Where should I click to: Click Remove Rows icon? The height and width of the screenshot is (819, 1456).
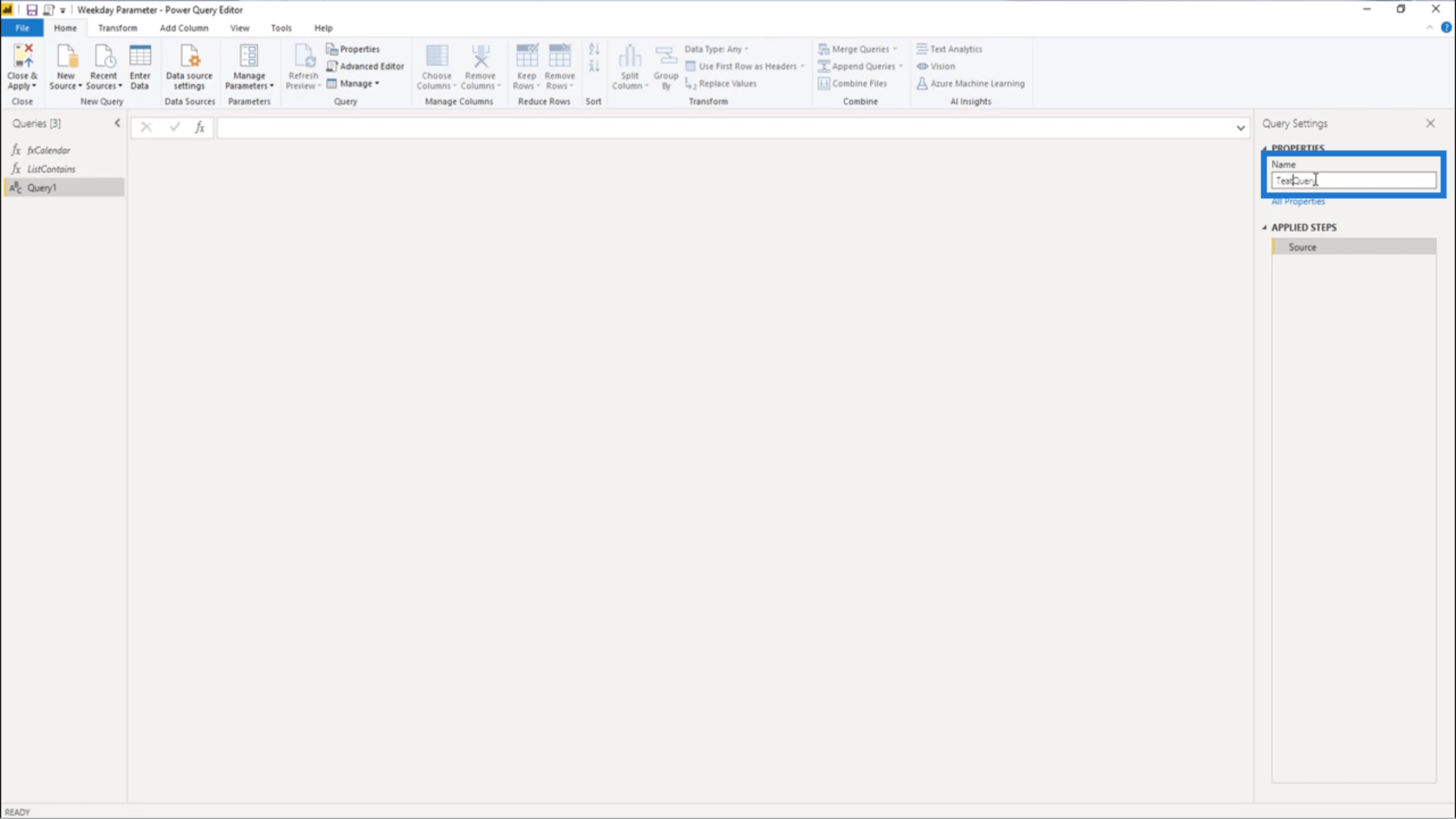[x=560, y=56]
